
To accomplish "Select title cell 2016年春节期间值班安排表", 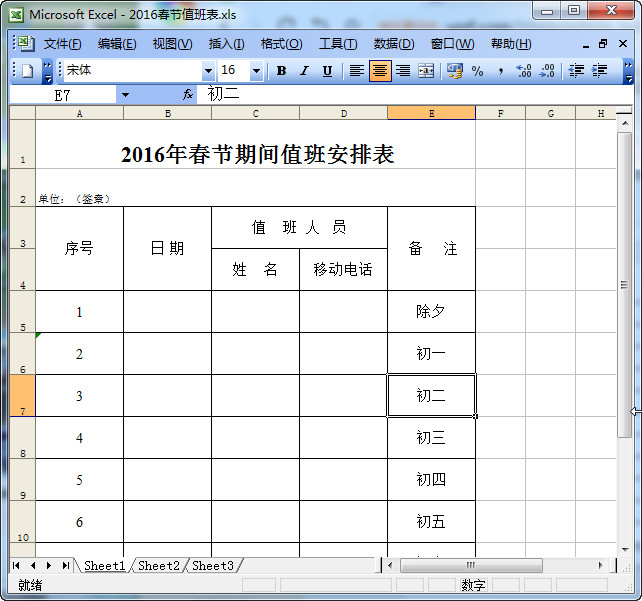I will [255, 144].
